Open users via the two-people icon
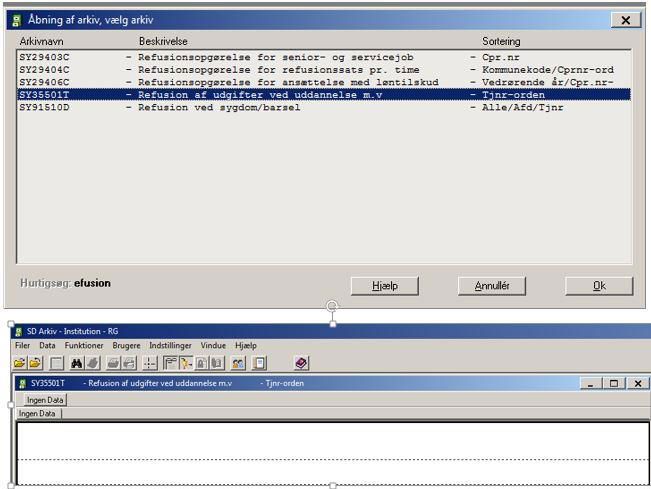Image resolution: width=651 pixels, height=489 pixels. click(238, 363)
